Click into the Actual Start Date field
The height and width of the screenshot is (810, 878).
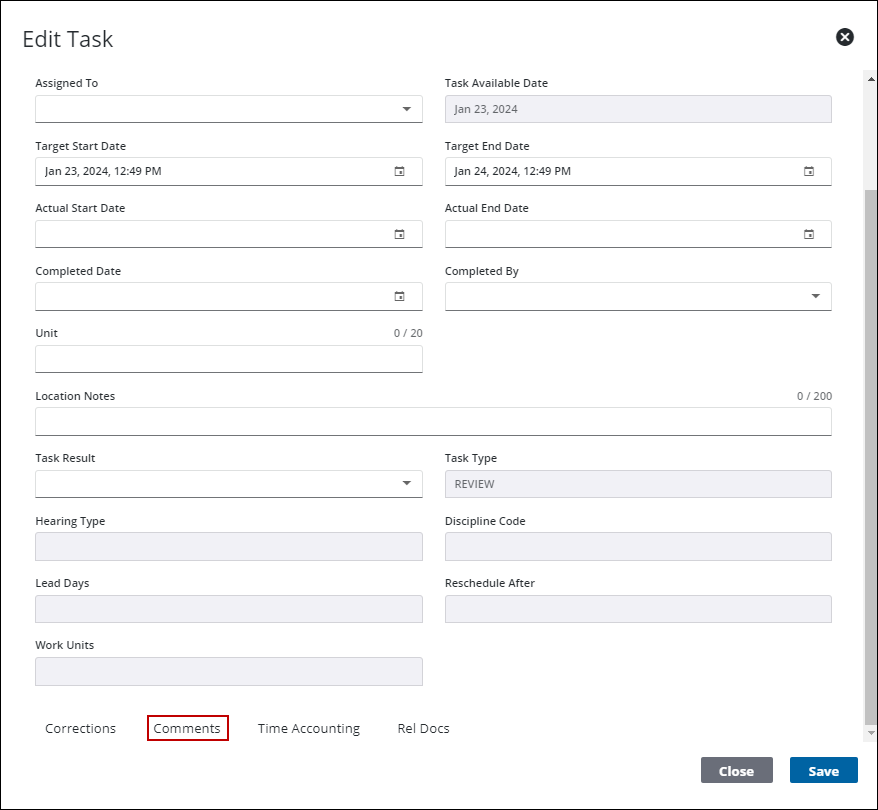pos(210,234)
